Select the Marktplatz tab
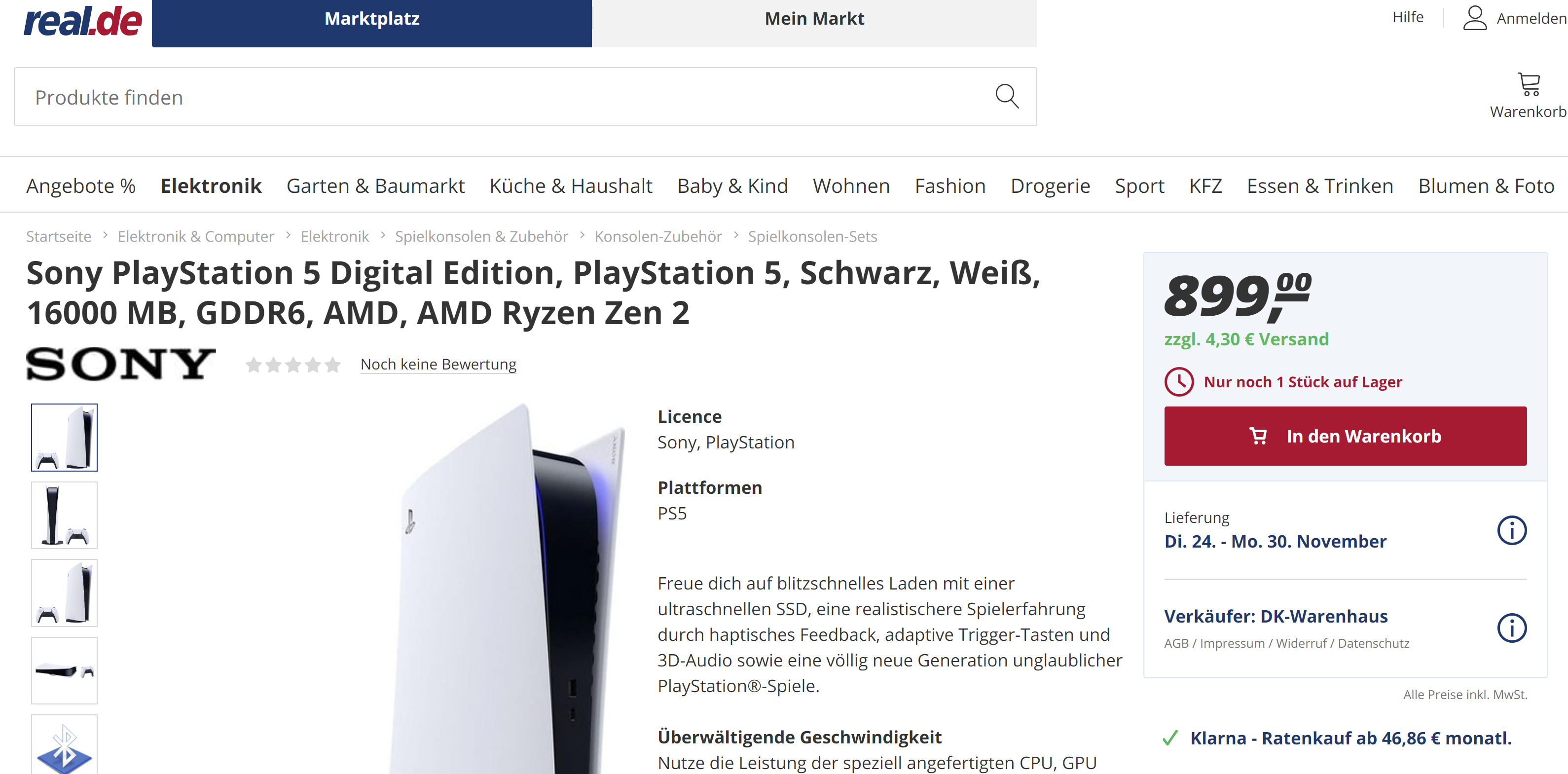Screen dimensions: 1568x774 pyautogui.click(x=371, y=20)
